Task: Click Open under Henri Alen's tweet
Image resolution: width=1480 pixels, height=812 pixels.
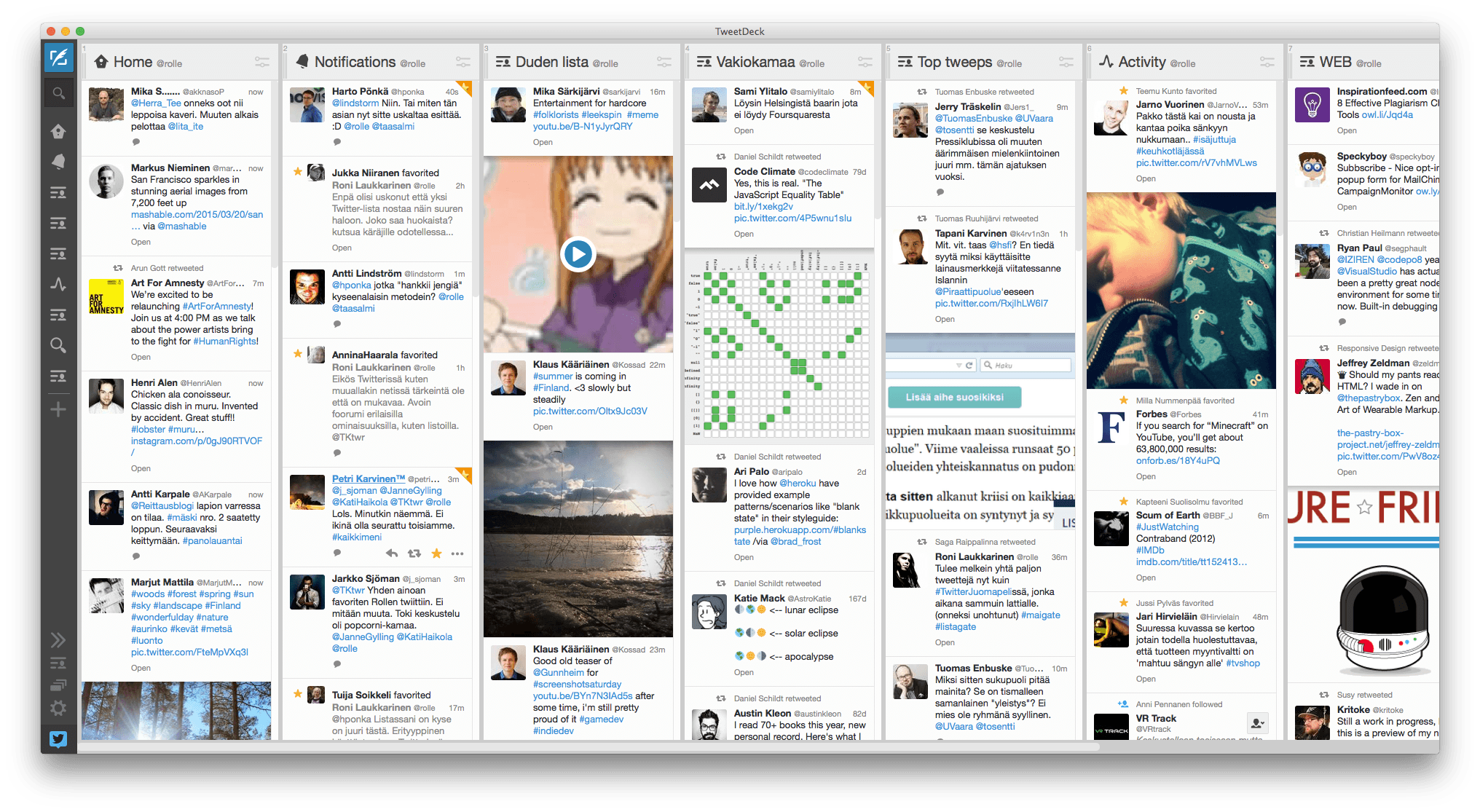Action: (141, 468)
